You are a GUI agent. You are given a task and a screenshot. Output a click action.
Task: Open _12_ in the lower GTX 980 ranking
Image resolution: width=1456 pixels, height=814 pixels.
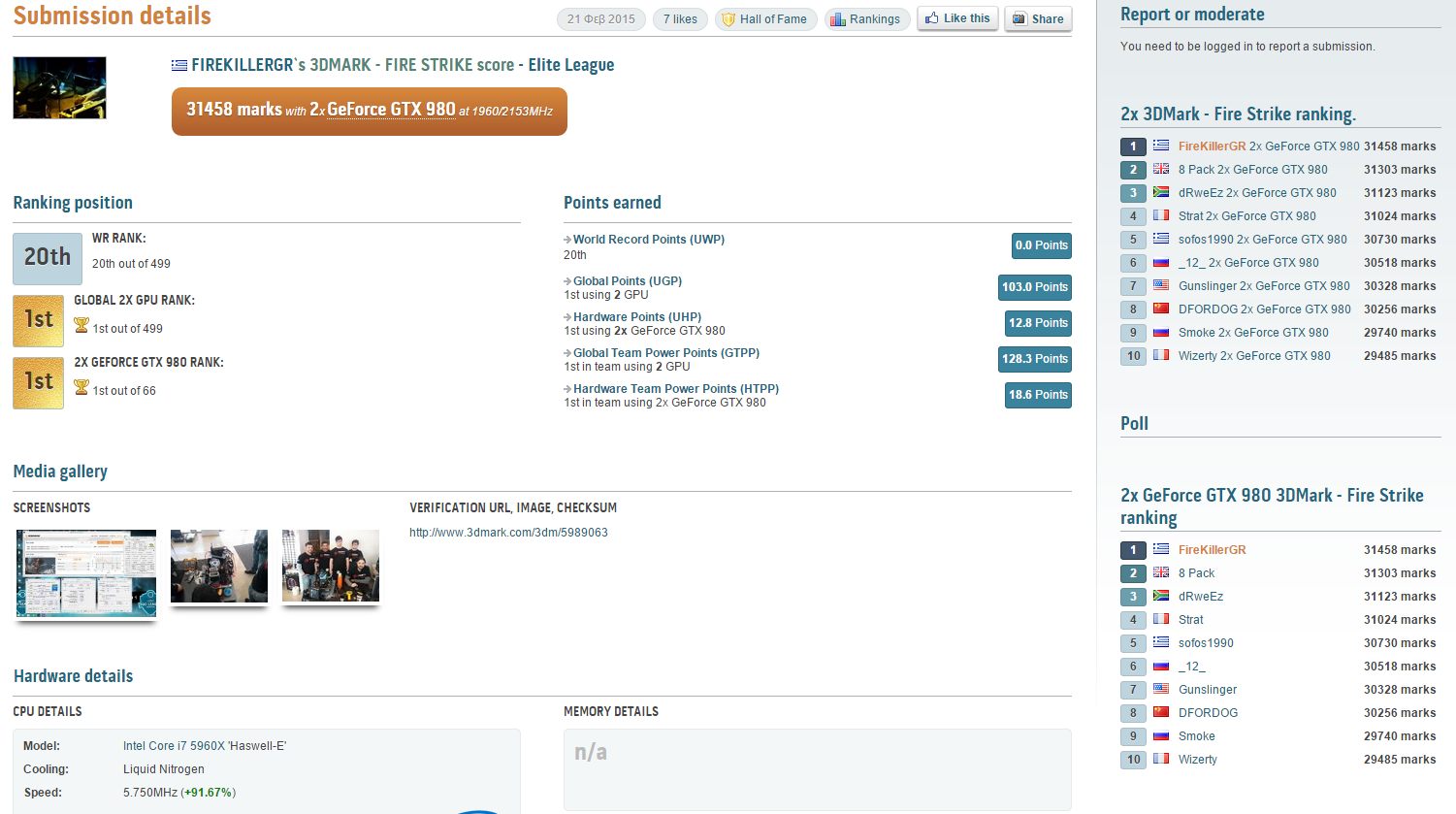1191,667
